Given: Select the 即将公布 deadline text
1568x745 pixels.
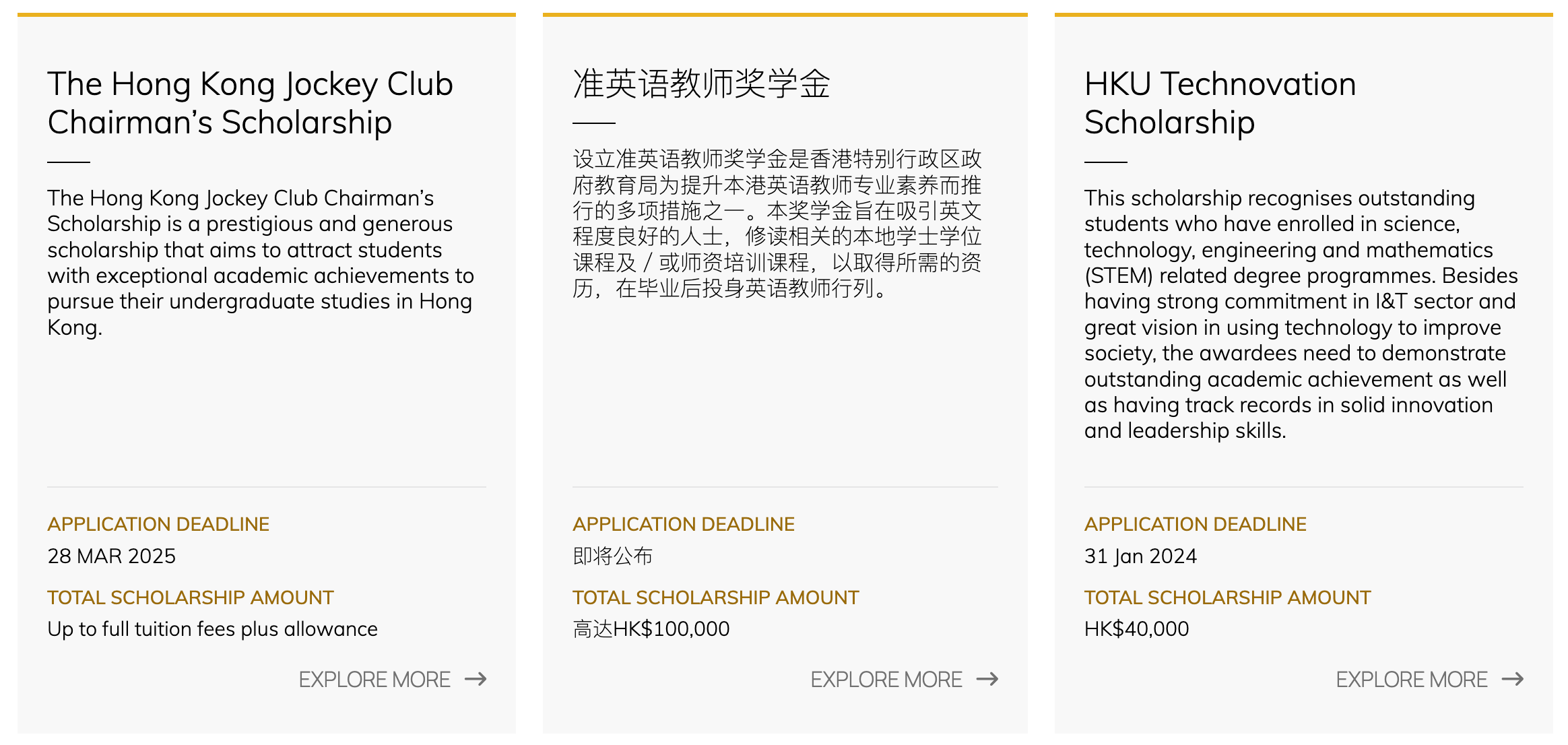Looking at the screenshot, I should click(x=612, y=556).
